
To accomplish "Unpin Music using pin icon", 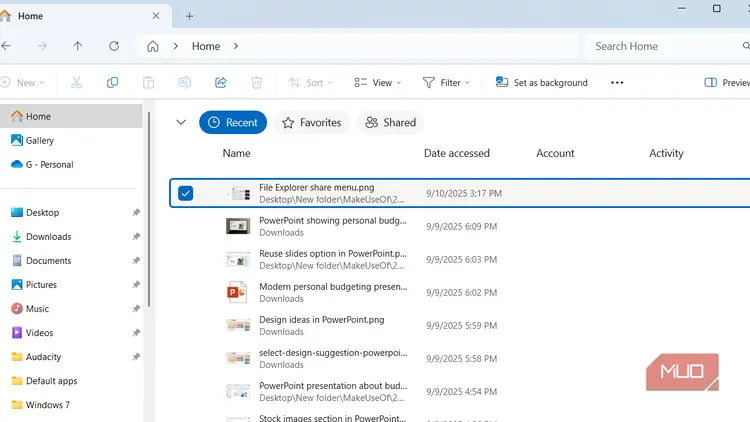I will 136,309.
